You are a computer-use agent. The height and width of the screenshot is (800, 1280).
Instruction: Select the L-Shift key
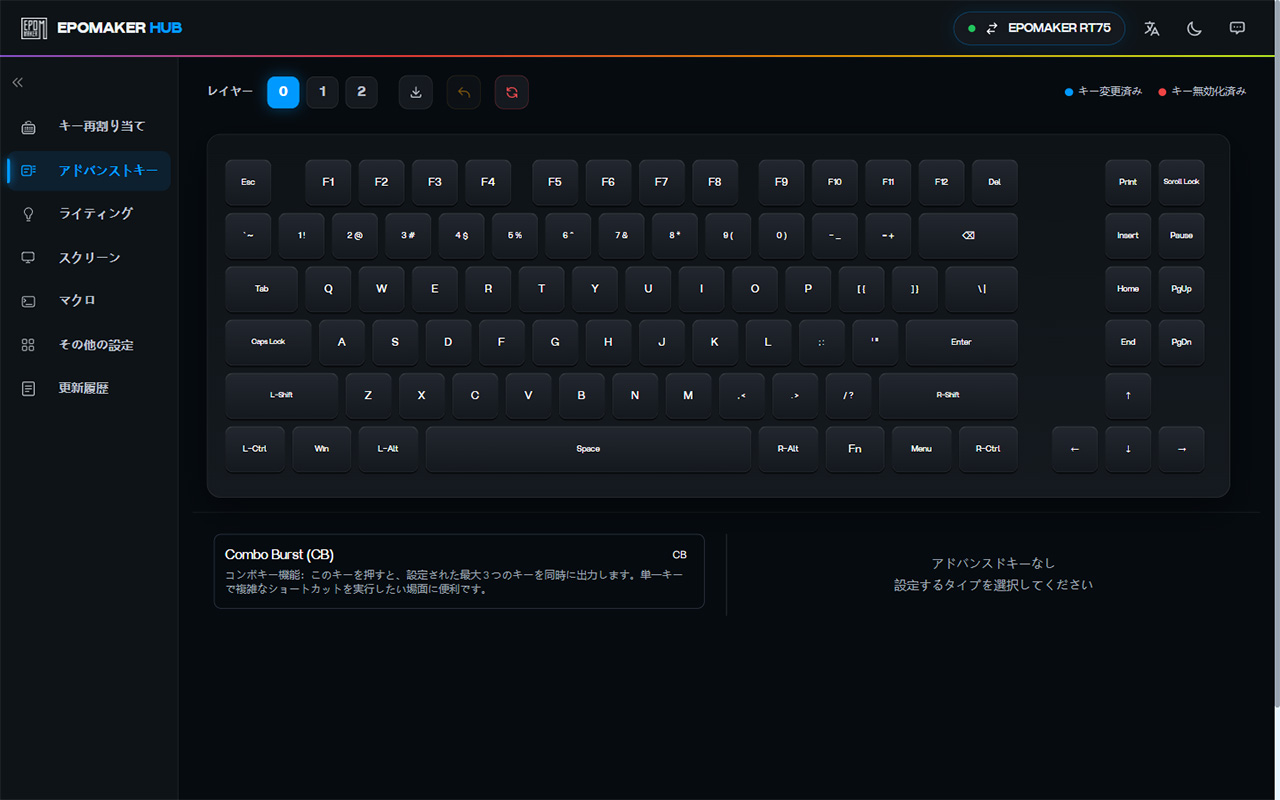point(281,396)
